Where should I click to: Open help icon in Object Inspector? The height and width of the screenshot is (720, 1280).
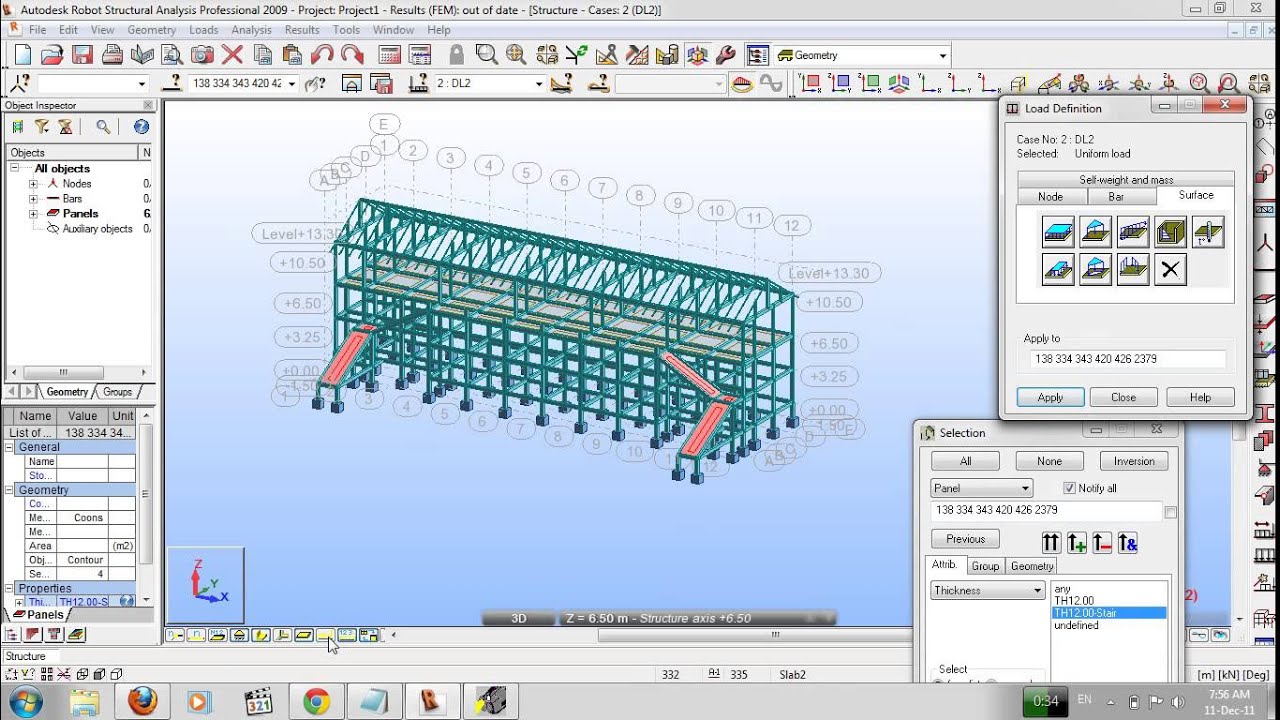pos(141,126)
